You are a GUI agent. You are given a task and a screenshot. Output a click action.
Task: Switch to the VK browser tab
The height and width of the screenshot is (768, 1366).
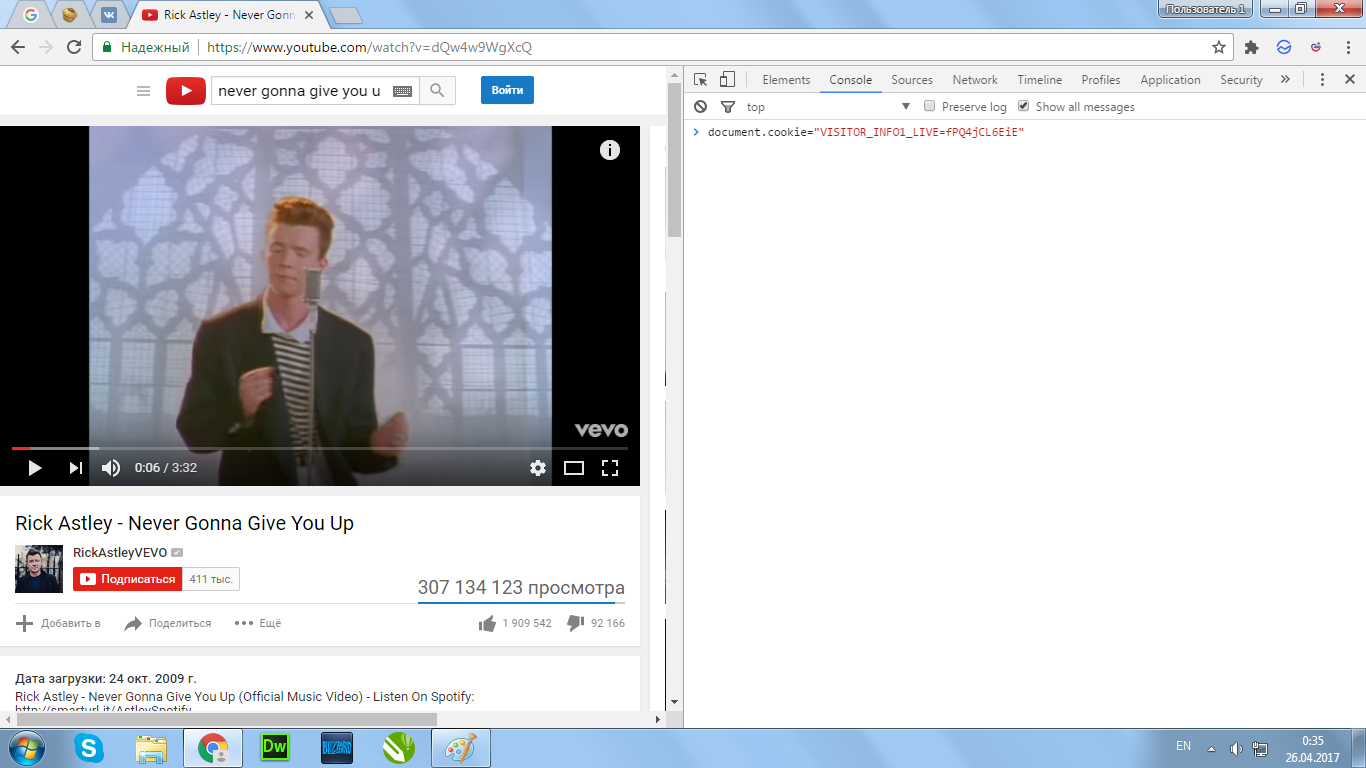click(108, 15)
